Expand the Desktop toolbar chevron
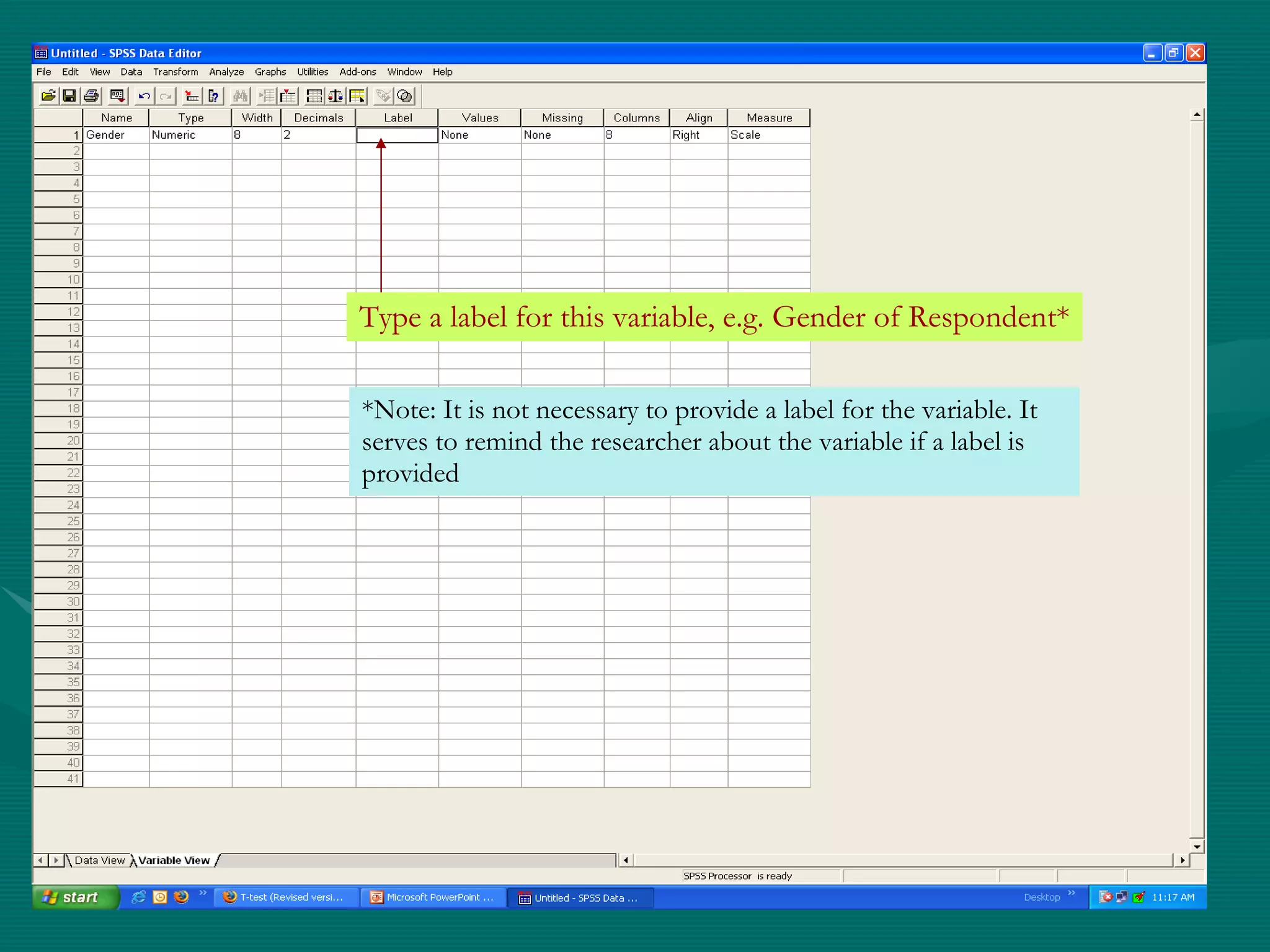 tap(1072, 892)
